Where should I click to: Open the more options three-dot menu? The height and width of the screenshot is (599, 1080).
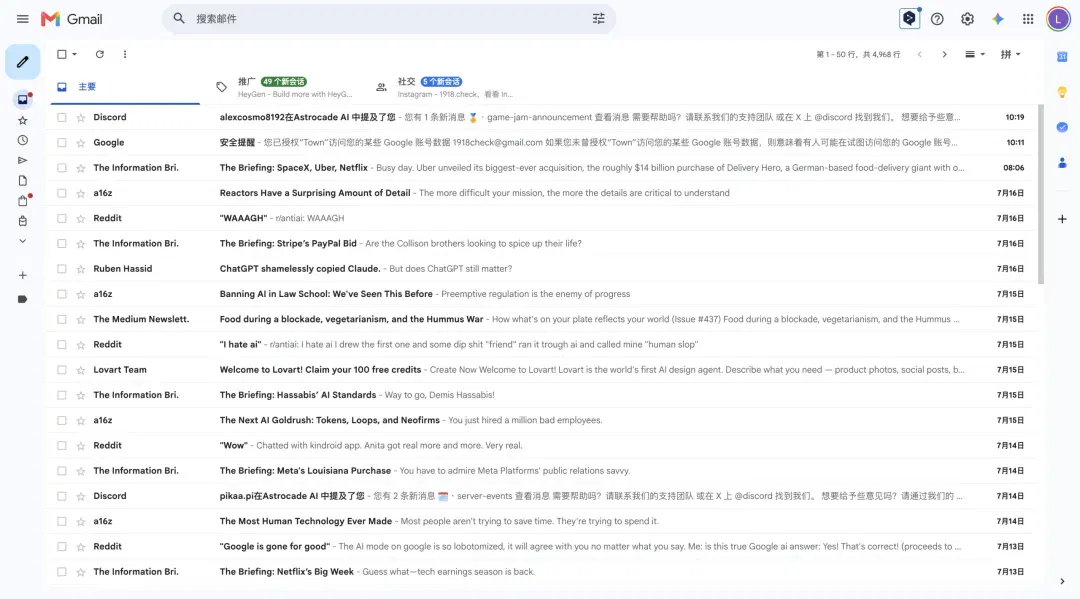(125, 54)
